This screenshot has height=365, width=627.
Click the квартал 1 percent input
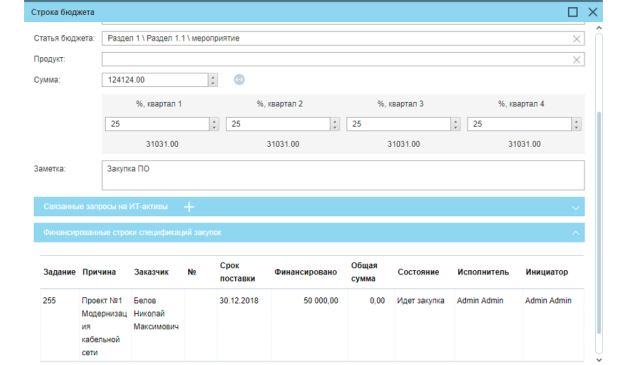(x=158, y=124)
